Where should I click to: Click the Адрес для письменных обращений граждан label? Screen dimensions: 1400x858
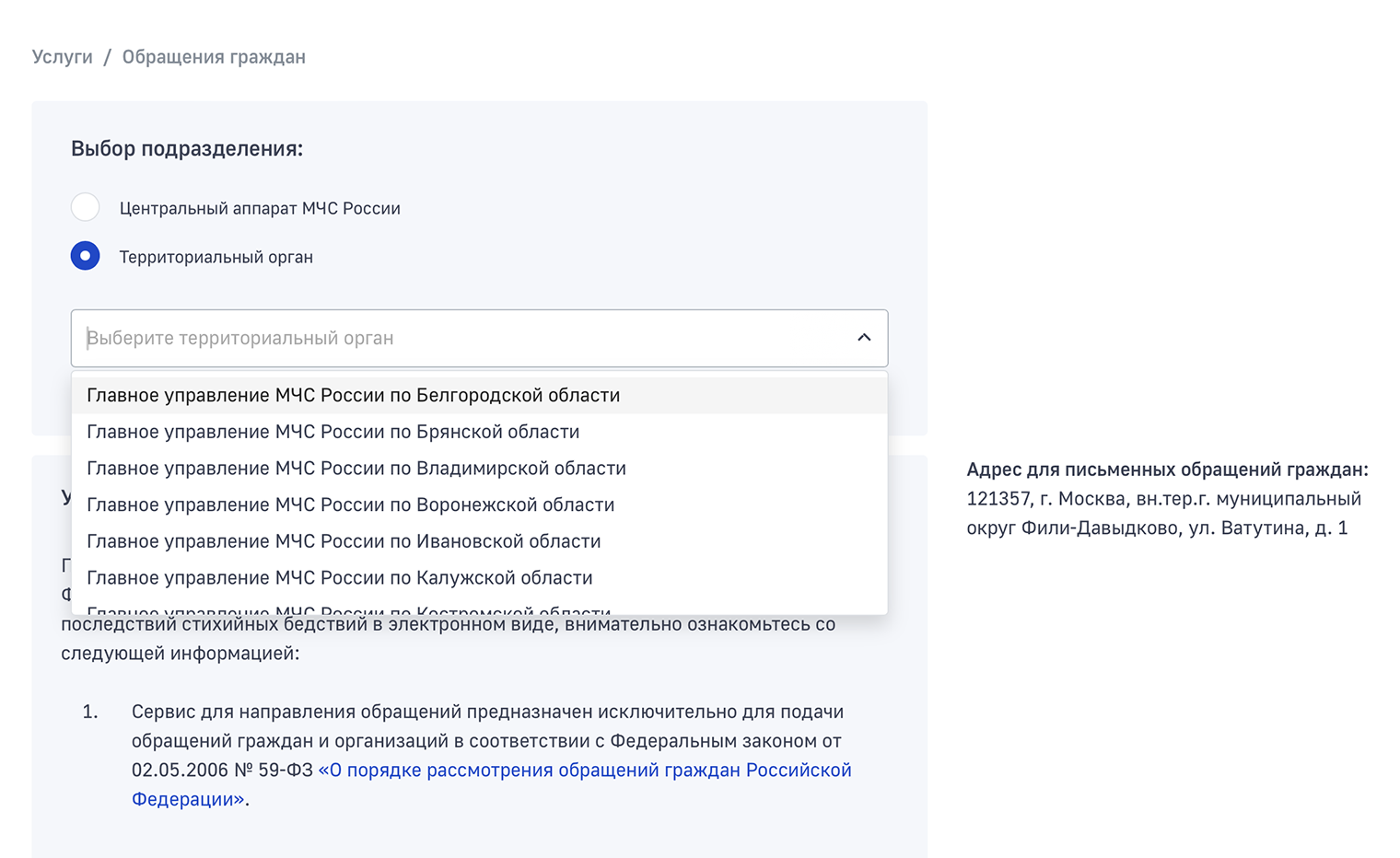coord(1167,470)
